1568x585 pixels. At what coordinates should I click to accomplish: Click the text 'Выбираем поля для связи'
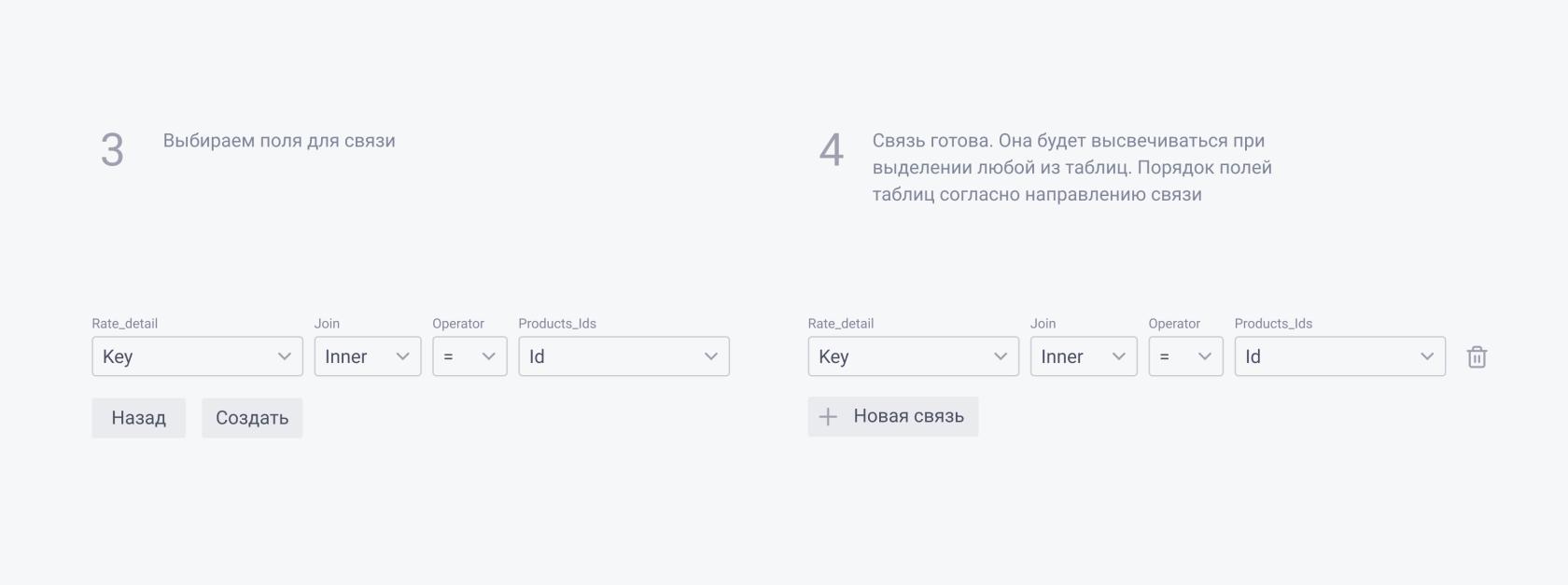(279, 141)
